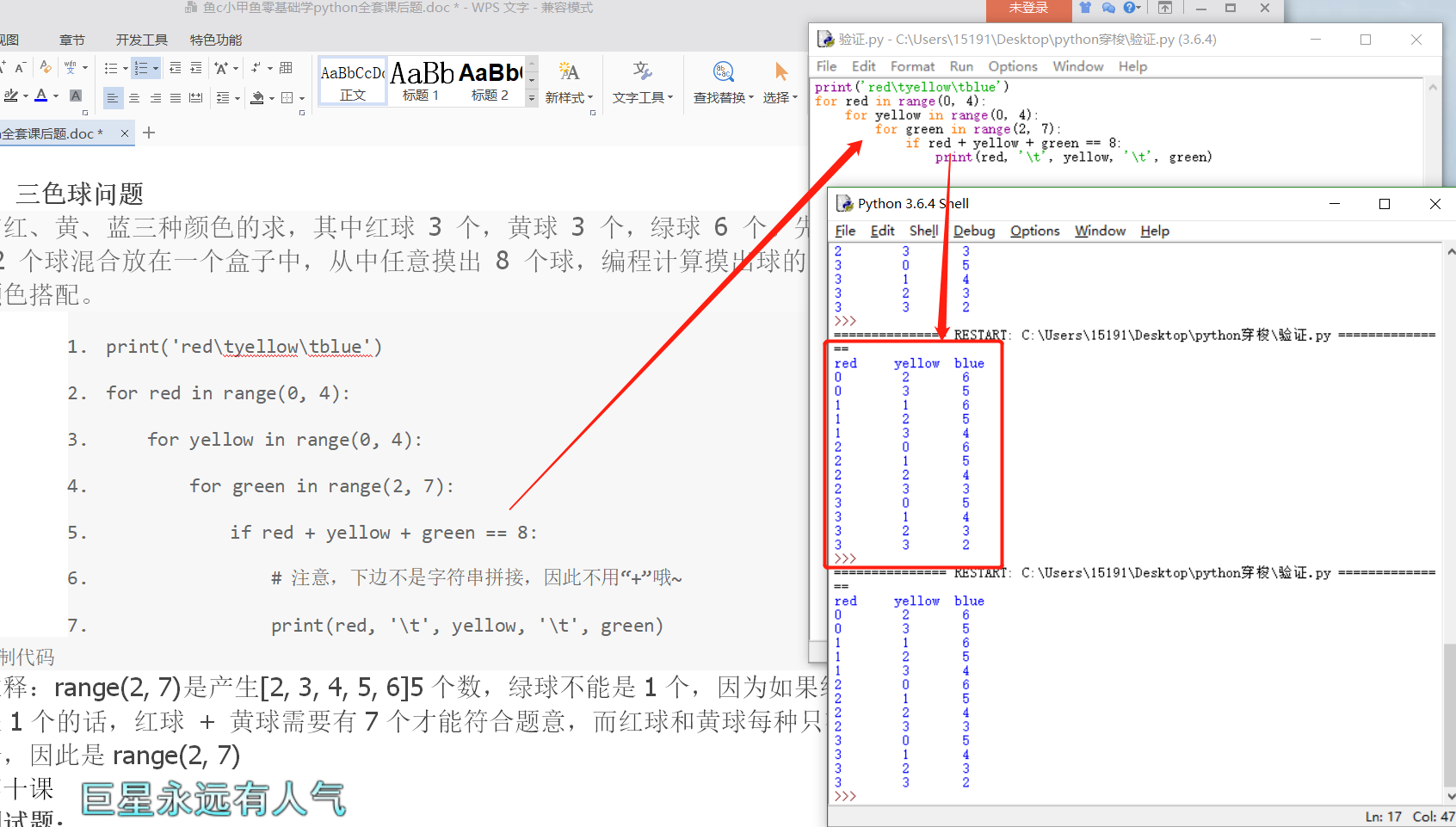Open the Run menu in the editor
The image size is (1456, 827).
(961, 66)
